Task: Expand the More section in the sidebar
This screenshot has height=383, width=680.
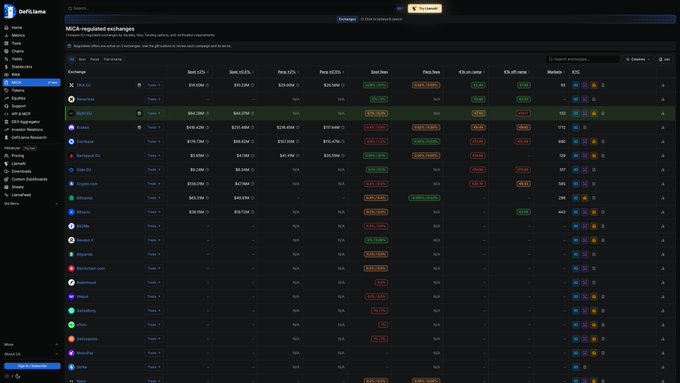Action: [31, 344]
